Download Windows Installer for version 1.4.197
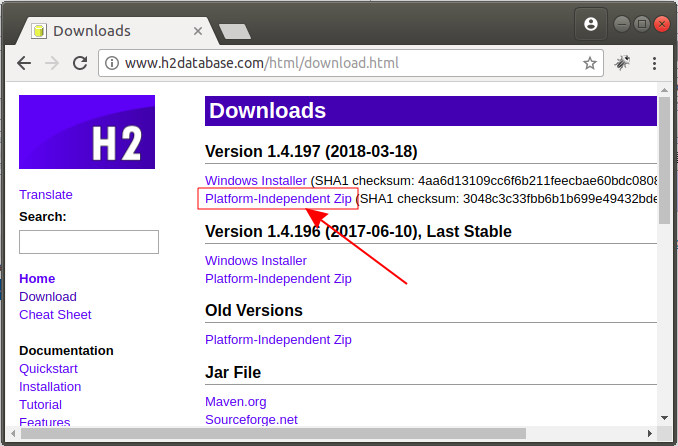This screenshot has width=678, height=446. [x=256, y=180]
